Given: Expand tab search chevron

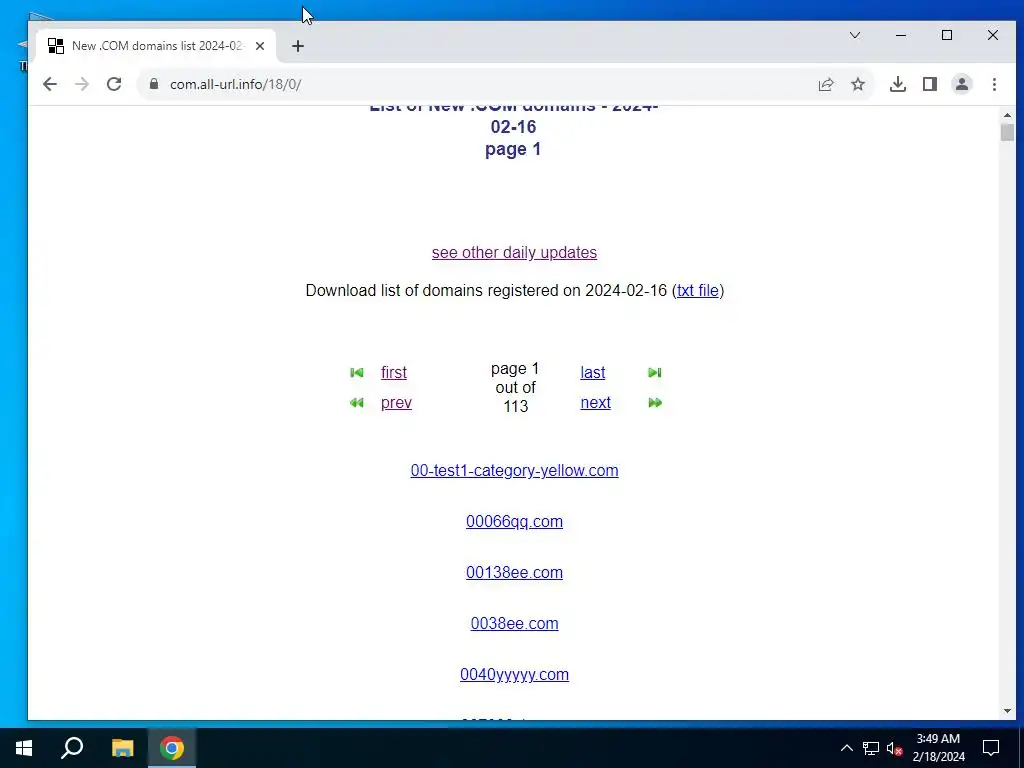Looking at the screenshot, I should (855, 35).
